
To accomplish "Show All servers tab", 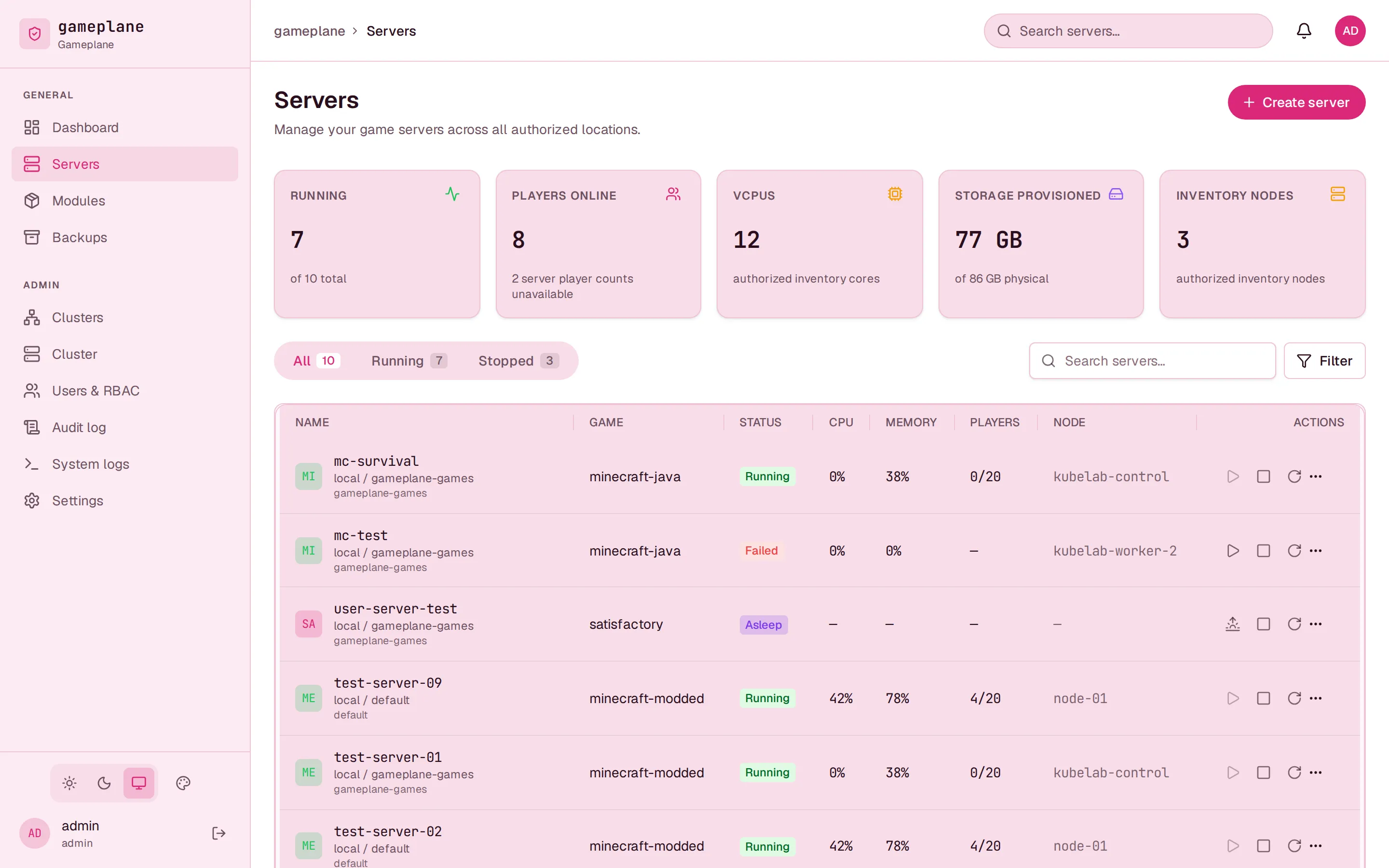I will click(316, 361).
